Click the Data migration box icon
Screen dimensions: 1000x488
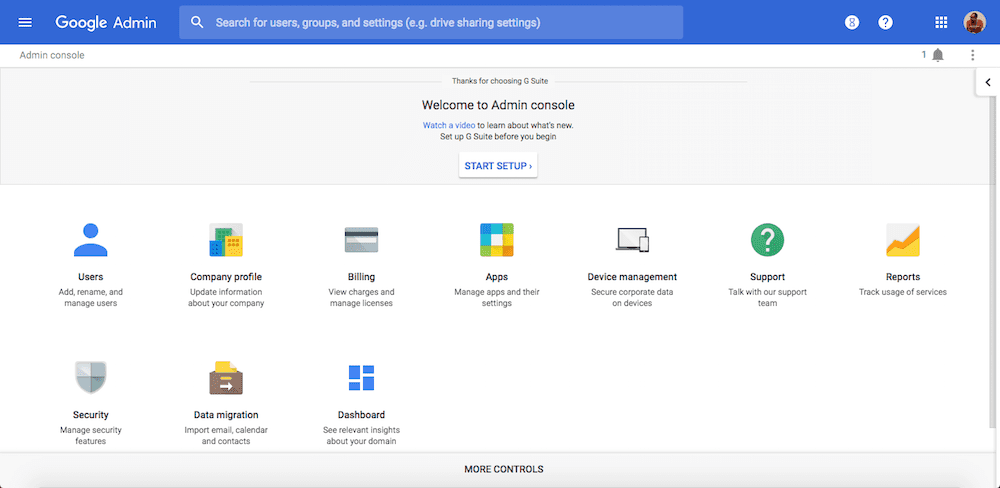(x=226, y=378)
